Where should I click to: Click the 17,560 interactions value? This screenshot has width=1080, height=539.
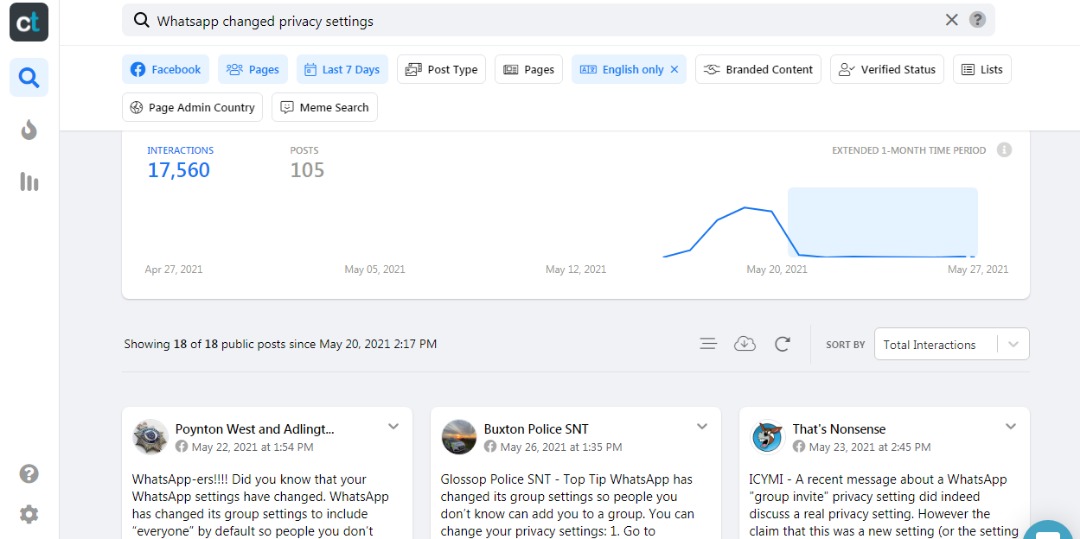pos(178,170)
